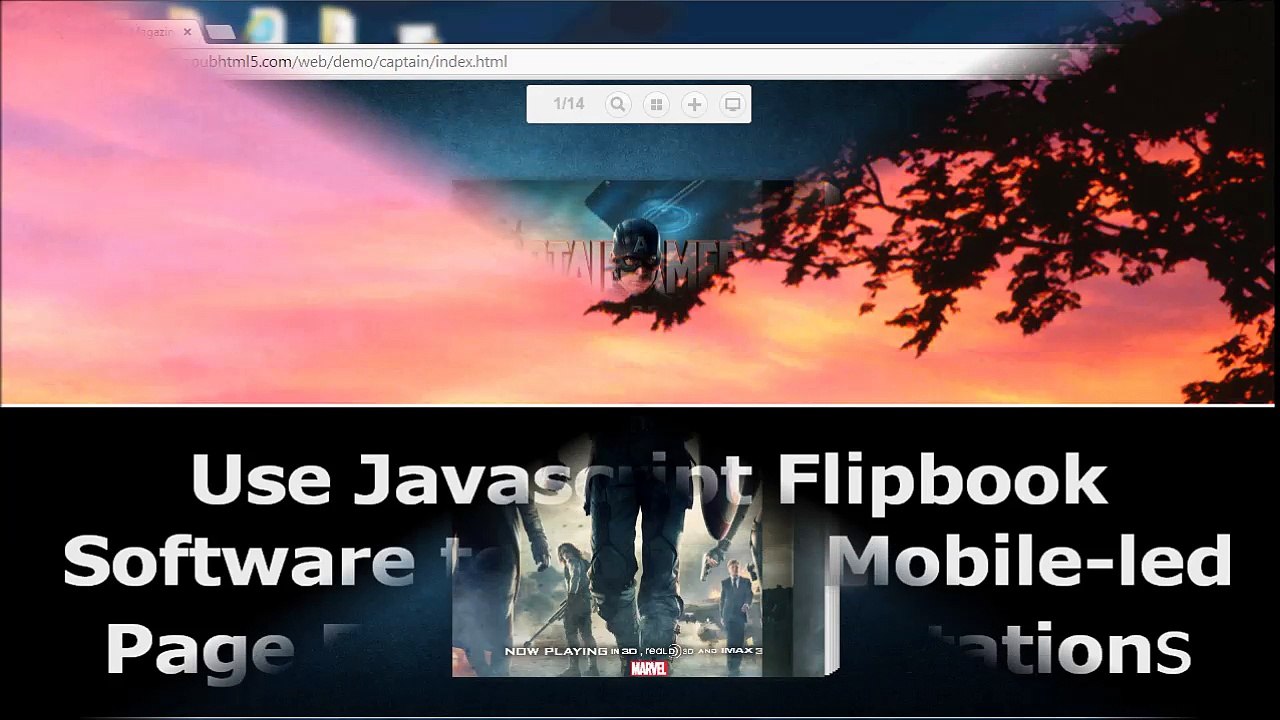Click the 1/14 page number indicator
Viewport: 1280px width, 720px height.
click(x=568, y=104)
